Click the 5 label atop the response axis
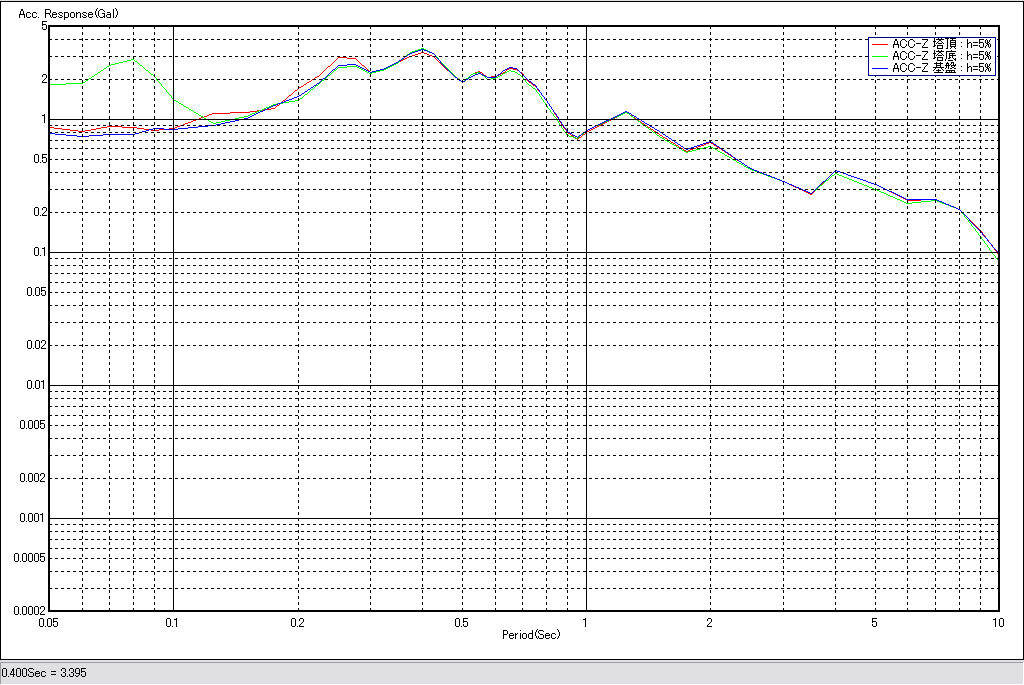Image resolution: width=1024 pixels, height=685 pixels. click(44, 26)
